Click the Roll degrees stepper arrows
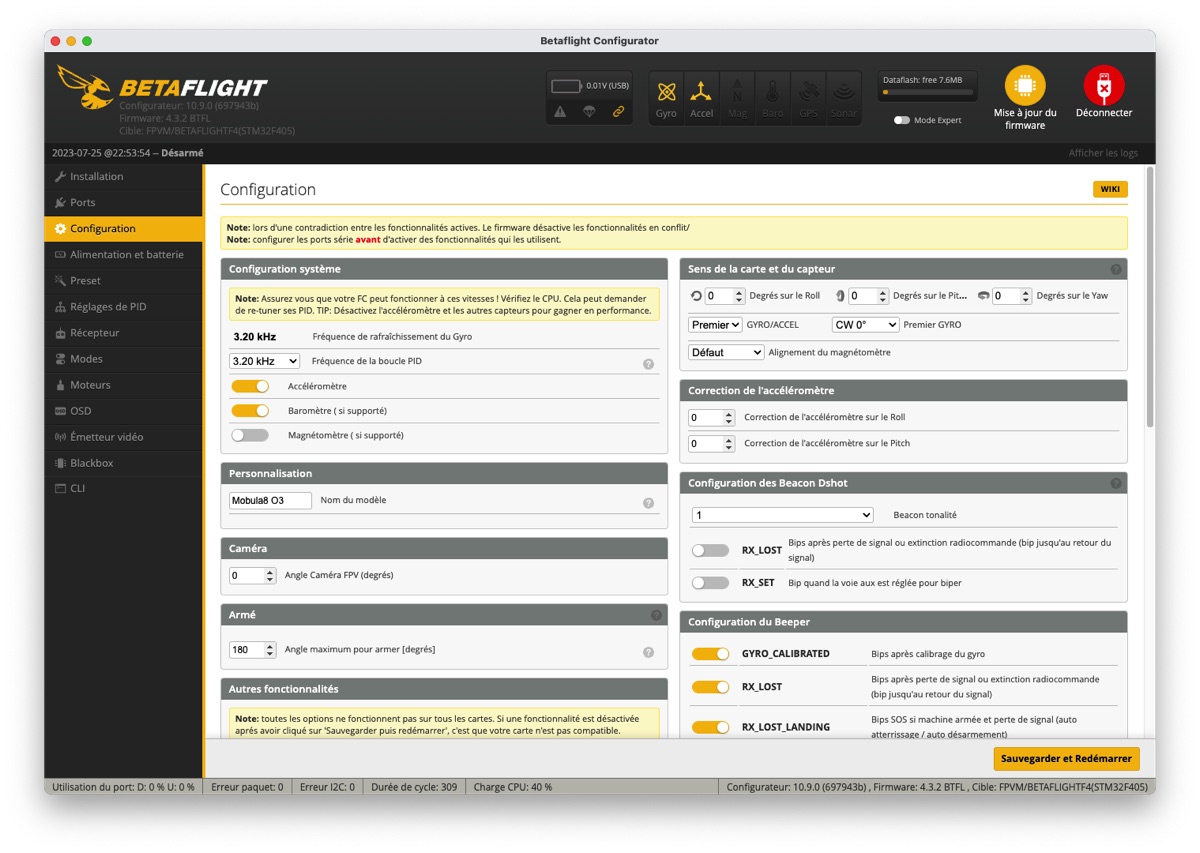This screenshot has height=853, width=1200. pyautogui.click(x=739, y=296)
